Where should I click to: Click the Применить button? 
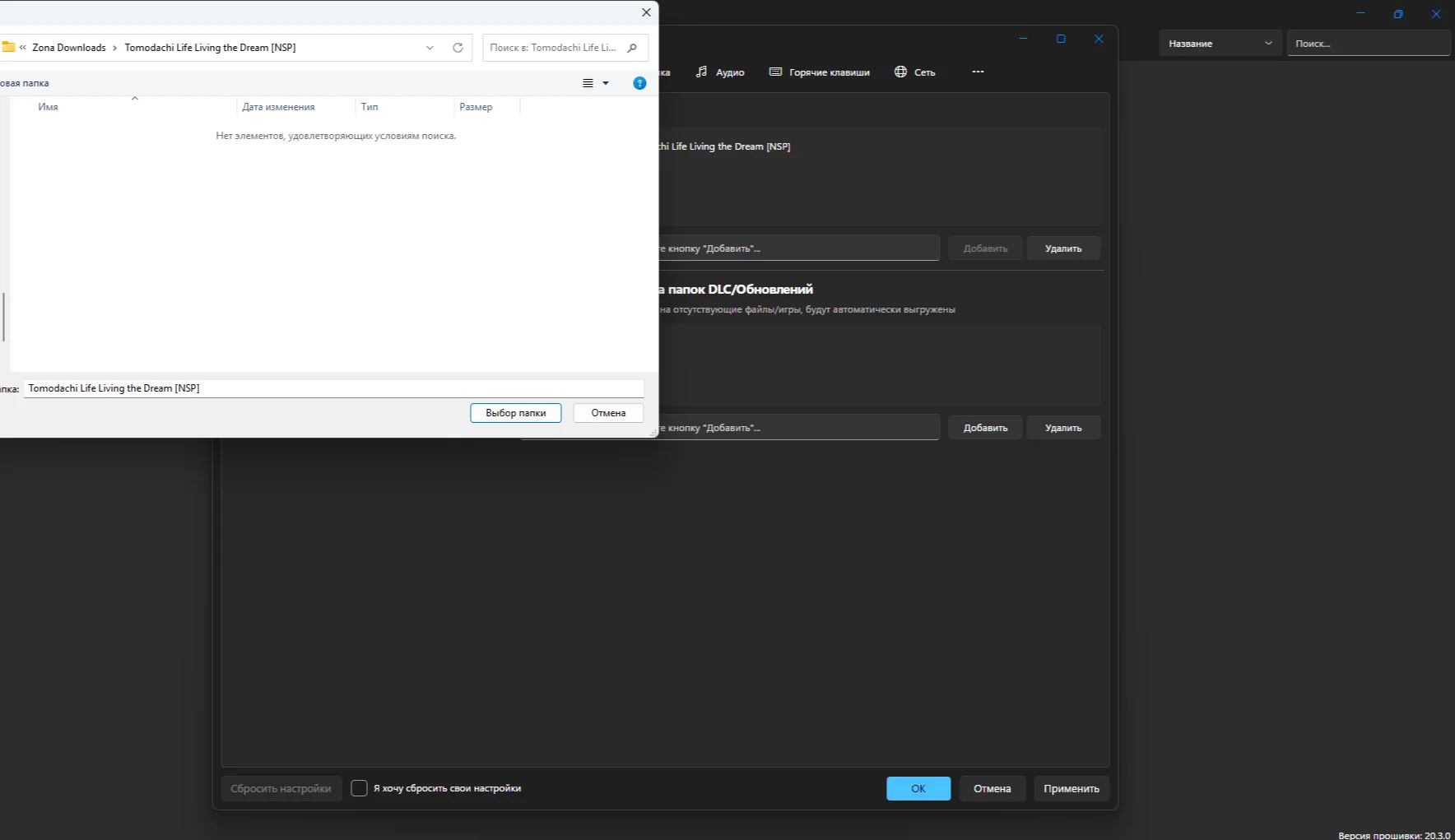click(1071, 788)
